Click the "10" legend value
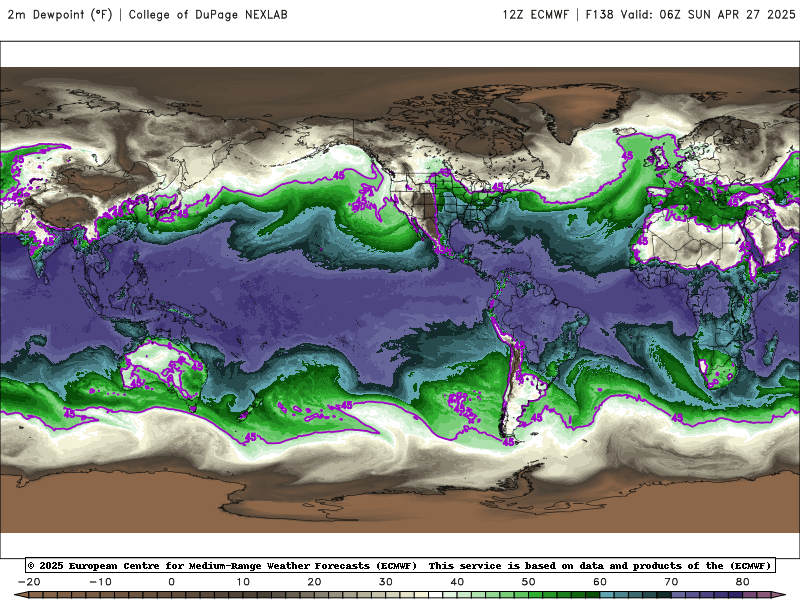This screenshot has width=800, height=600. (x=243, y=582)
